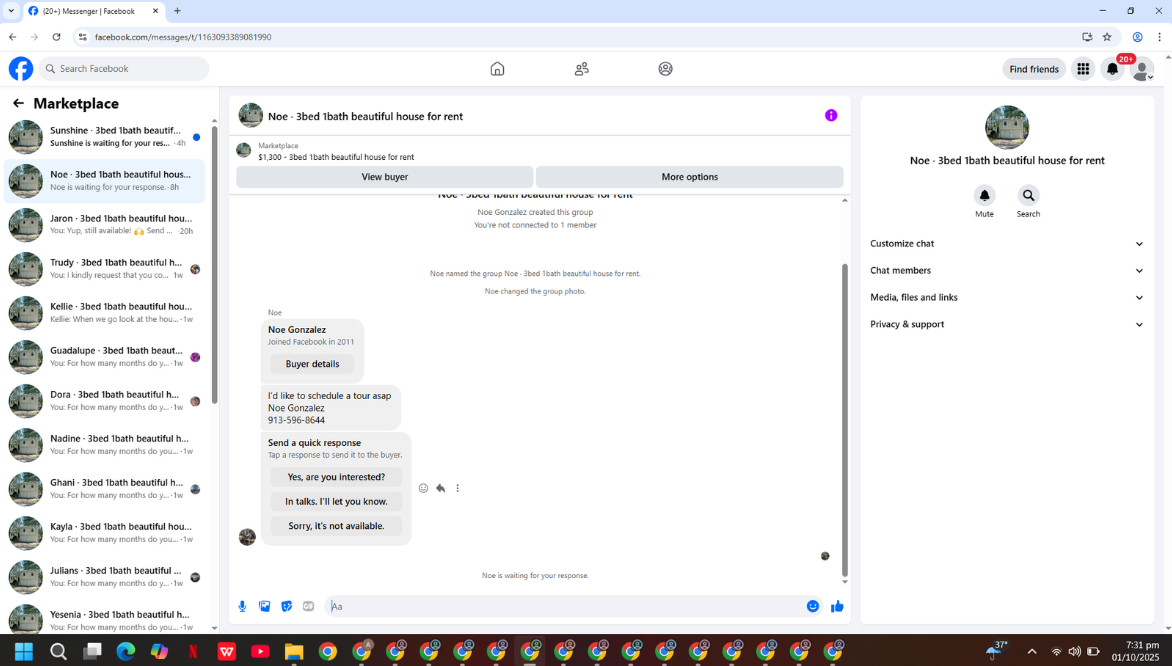This screenshot has width=1172, height=666.
Task: Click the back arrow next to Marketplace
Action: (18, 103)
